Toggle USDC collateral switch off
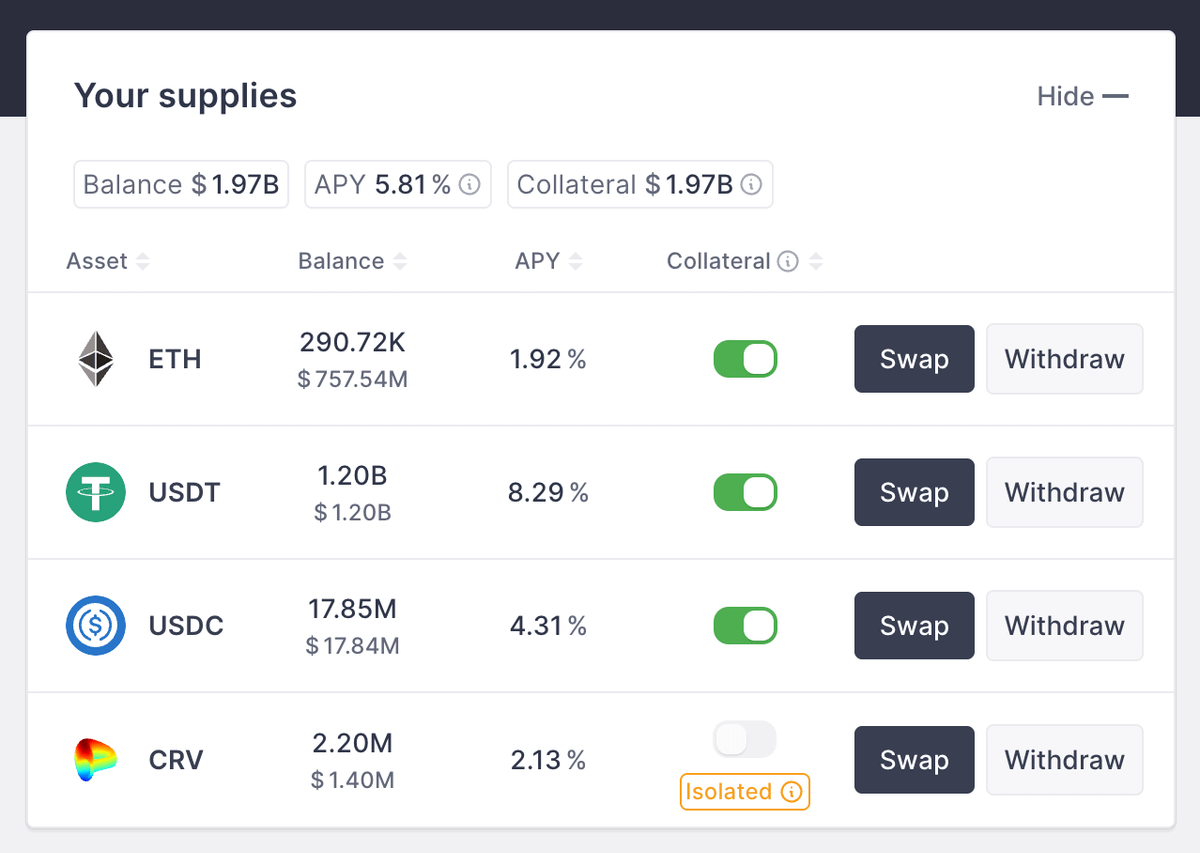The width and height of the screenshot is (1200, 853). [745, 625]
